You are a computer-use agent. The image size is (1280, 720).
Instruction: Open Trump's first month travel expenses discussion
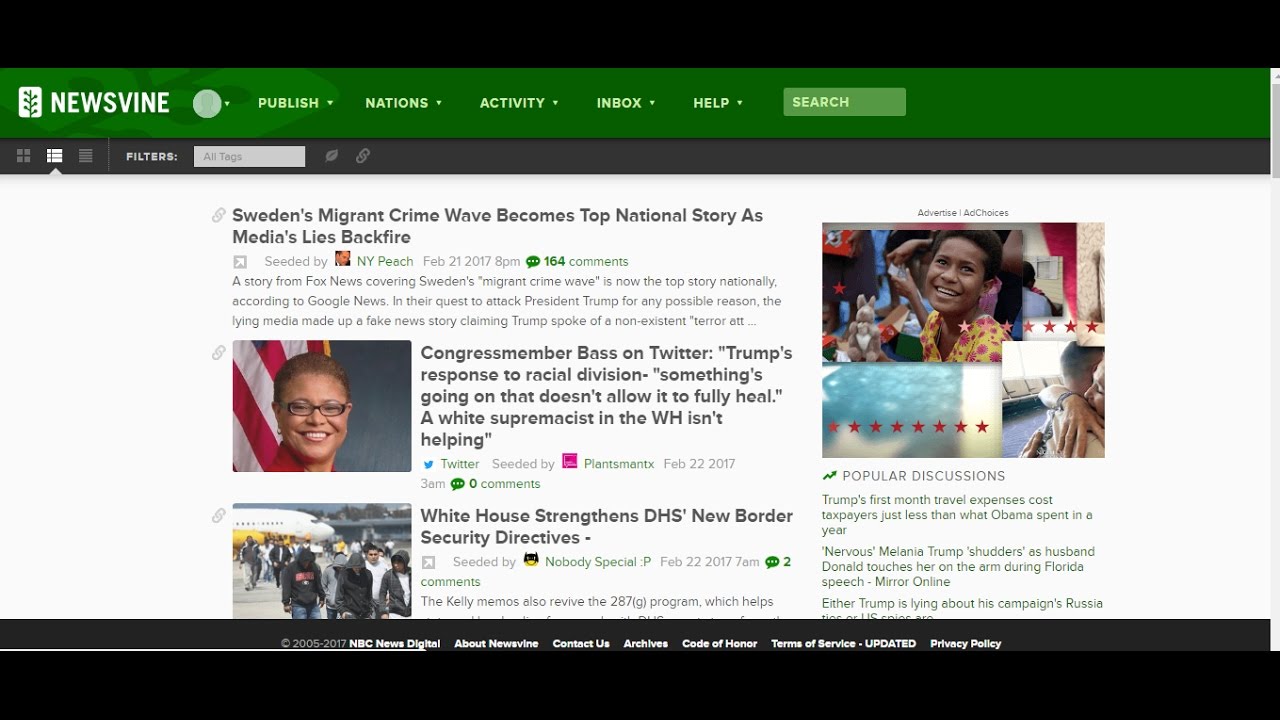[957, 515]
